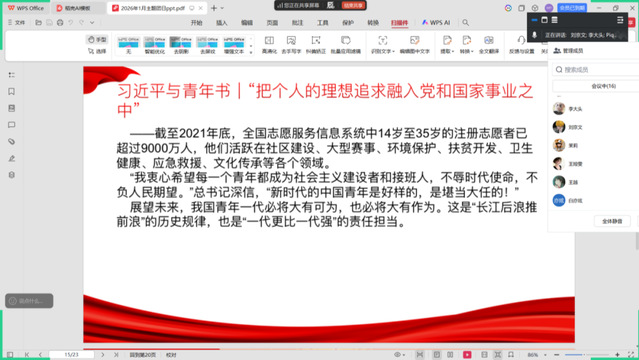Start slideshow with the red play button
Screen dimensions: 639x360
pyautogui.click(x=467, y=355)
